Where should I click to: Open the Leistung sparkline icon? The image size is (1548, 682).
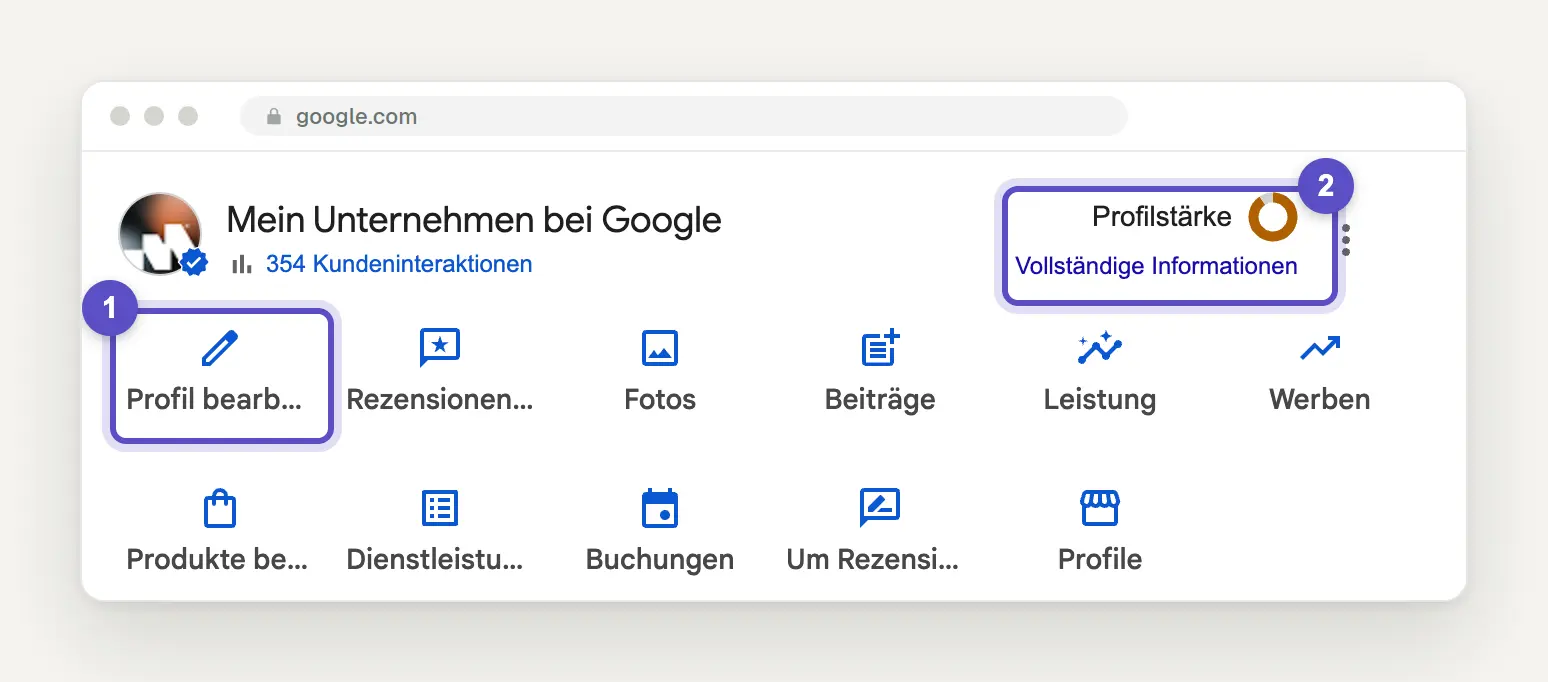coord(1100,348)
